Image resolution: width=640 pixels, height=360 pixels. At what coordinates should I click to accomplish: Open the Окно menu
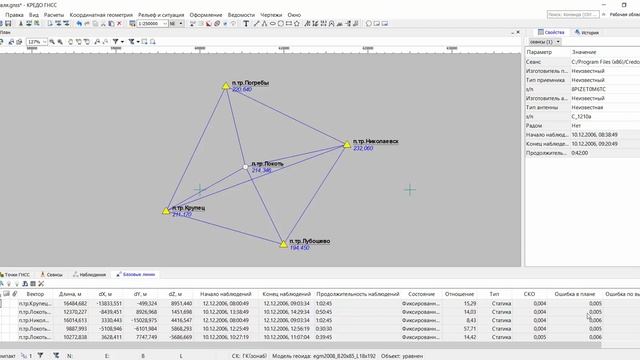294,15
